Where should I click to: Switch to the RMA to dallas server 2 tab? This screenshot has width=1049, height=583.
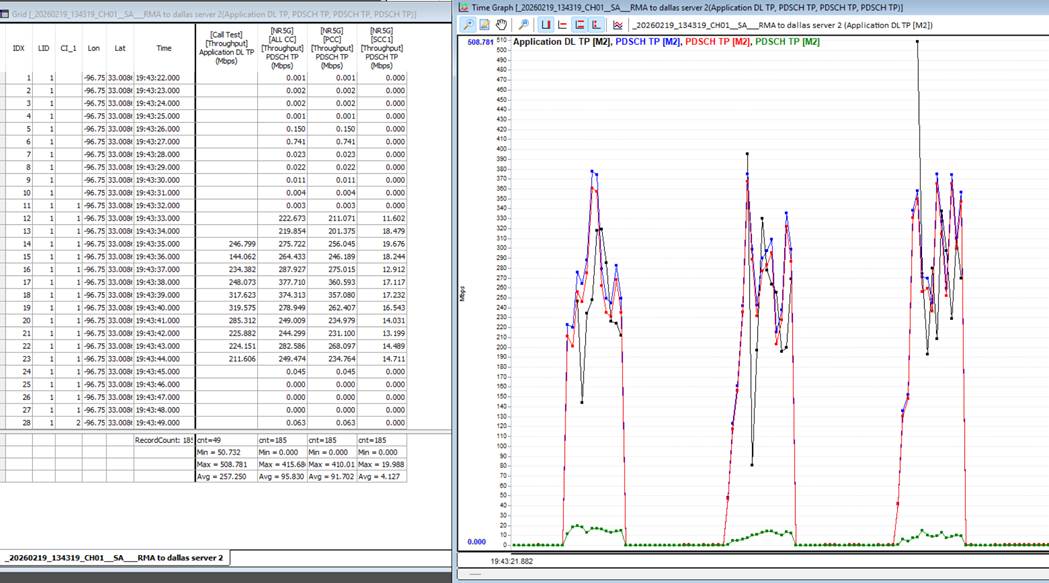coord(115,557)
